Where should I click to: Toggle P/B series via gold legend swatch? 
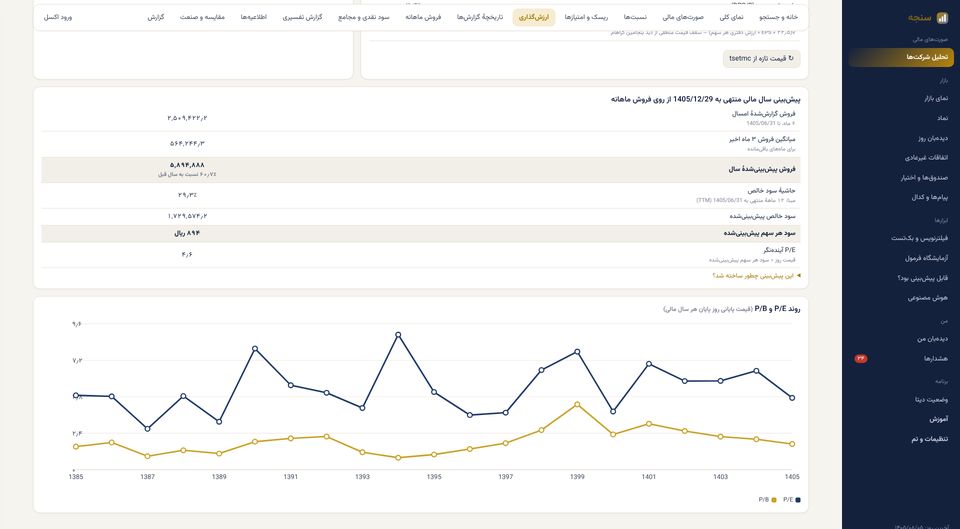(774, 500)
